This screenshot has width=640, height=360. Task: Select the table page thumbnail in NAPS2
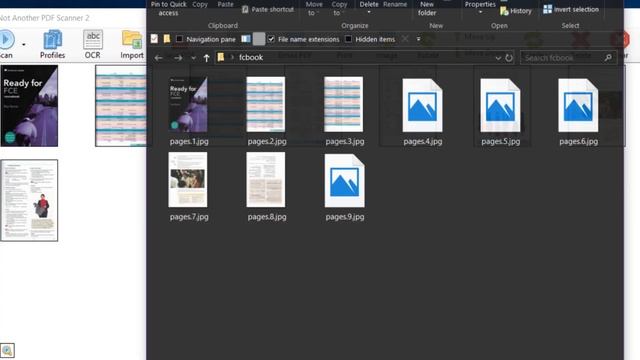coord(121,106)
